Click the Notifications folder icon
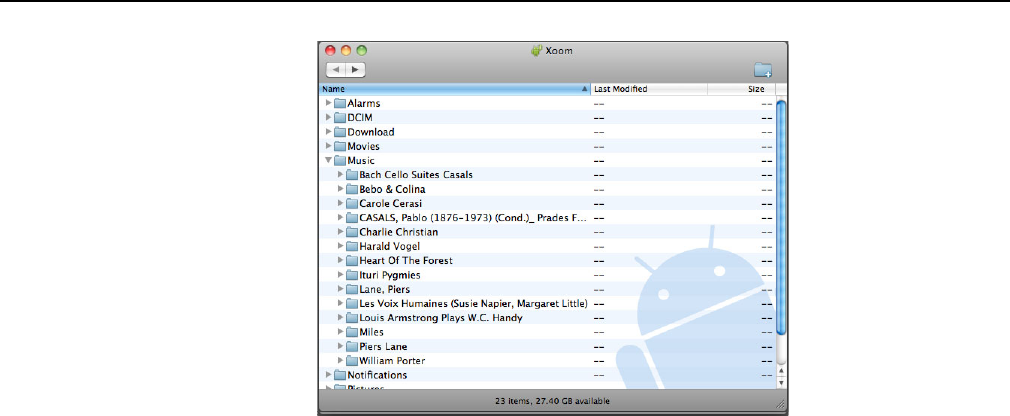Image resolution: width=1010 pixels, height=416 pixels. [x=340, y=375]
